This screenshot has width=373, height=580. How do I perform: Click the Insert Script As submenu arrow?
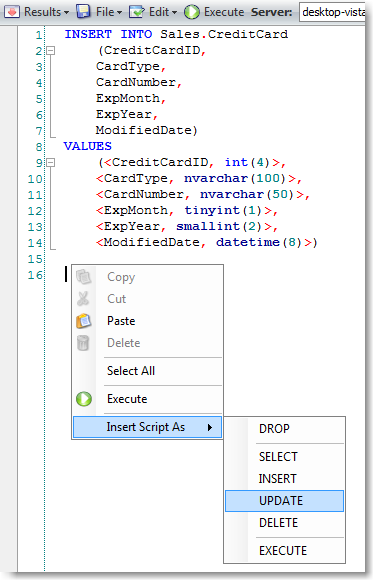210,427
